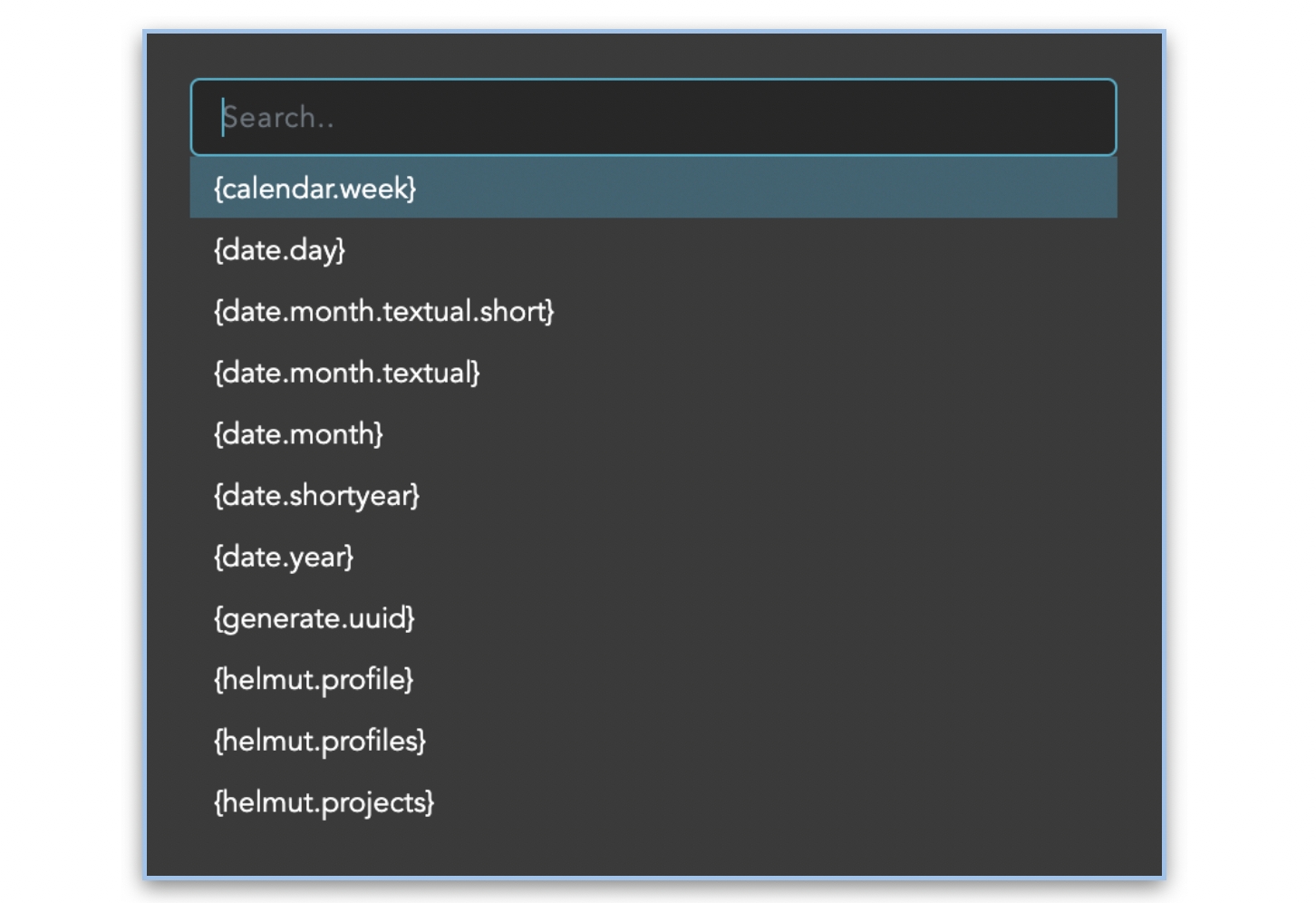1316x903 pixels.
Task: Choose the {date.month} wildcard
Action: 298,434
